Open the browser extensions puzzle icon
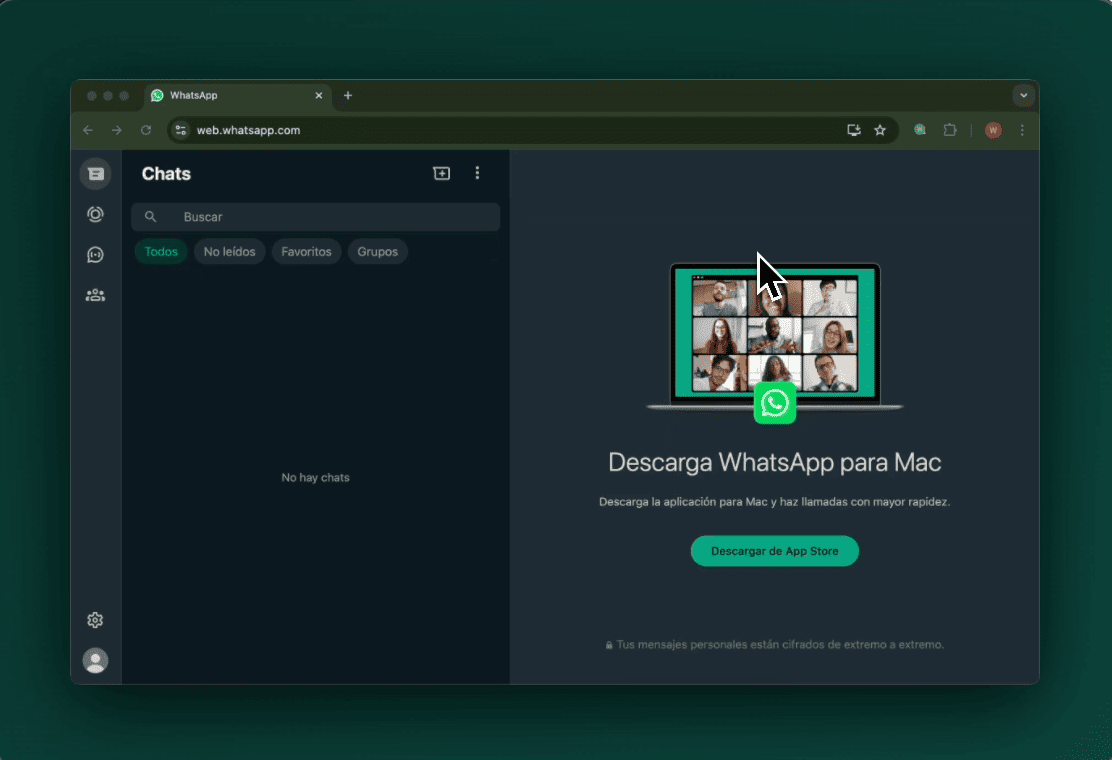 [950, 130]
